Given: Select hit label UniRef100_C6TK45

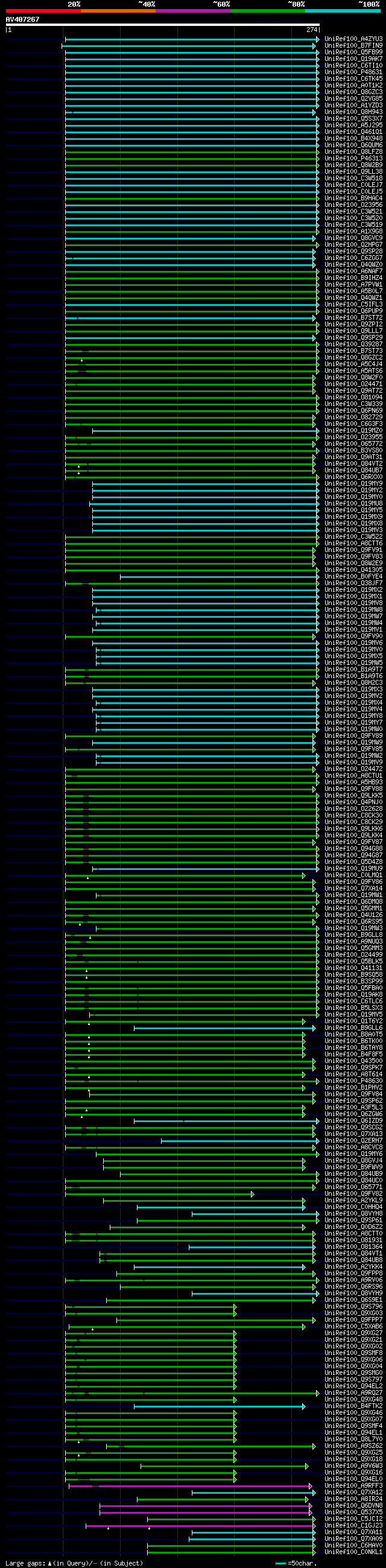Looking at the screenshot, I should tap(353, 79).
